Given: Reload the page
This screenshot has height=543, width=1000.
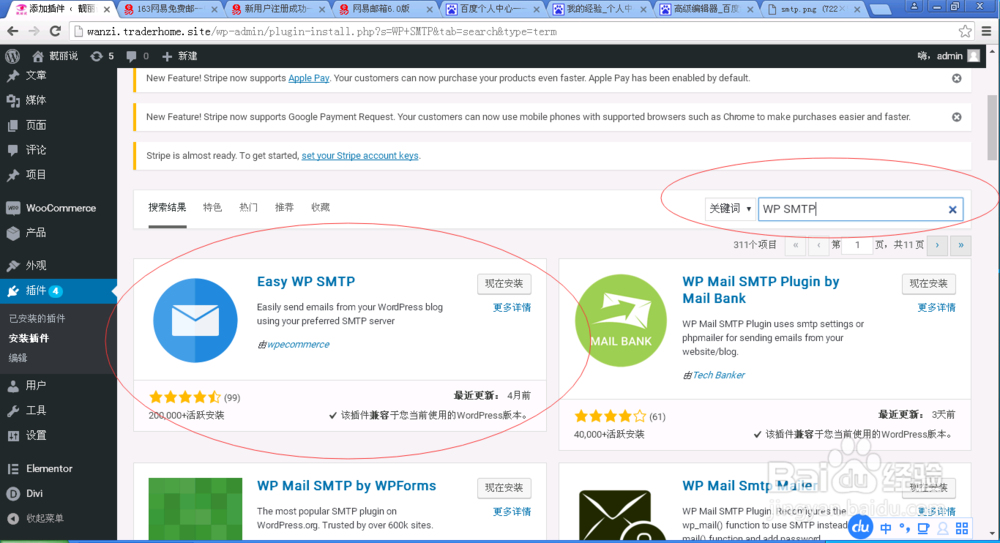Looking at the screenshot, I should 55,31.
